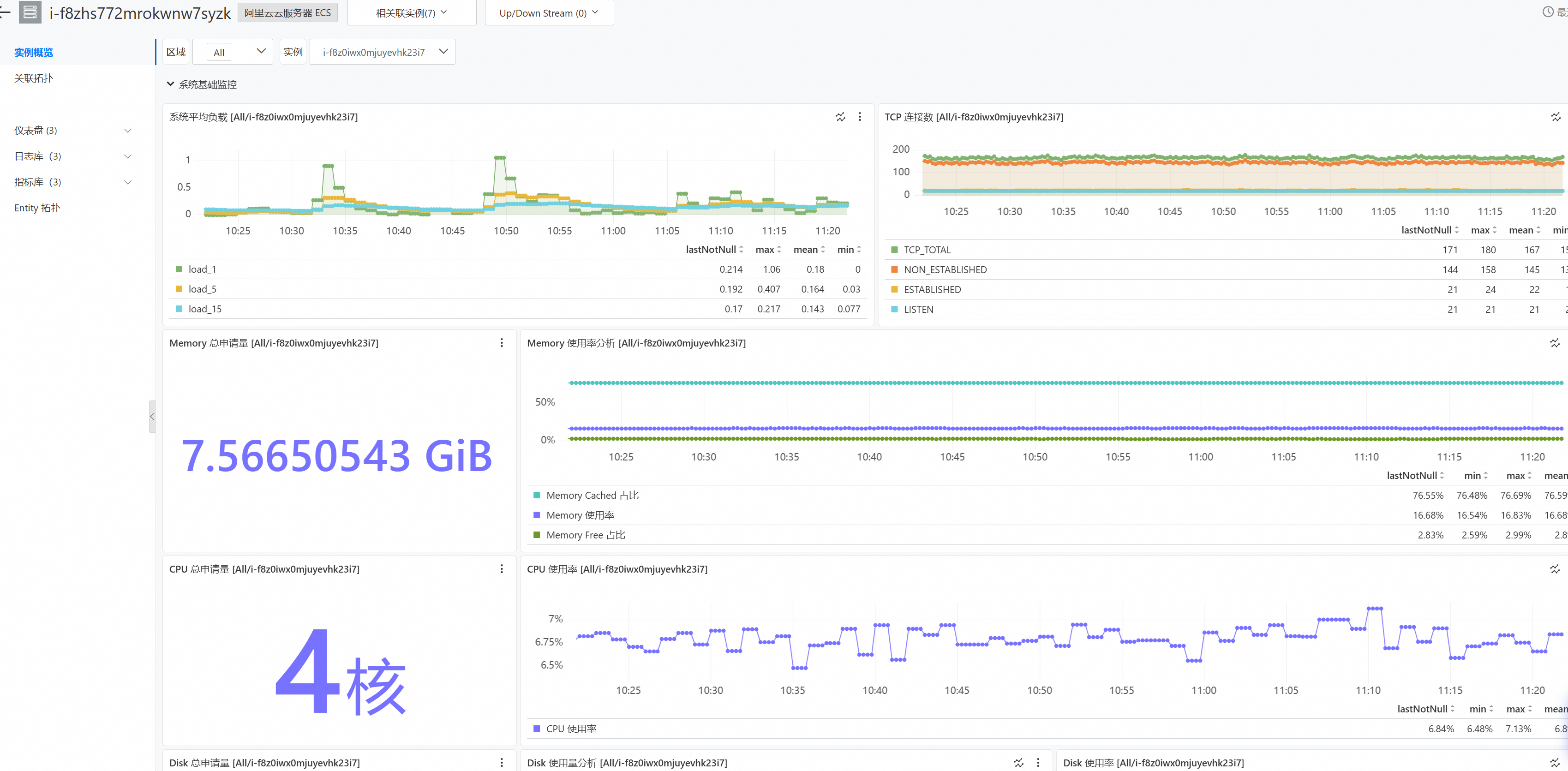This screenshot has height=771, width=1568.
Task: Expand 日志库 (3) in sidebar
Action: click(72, 156)
